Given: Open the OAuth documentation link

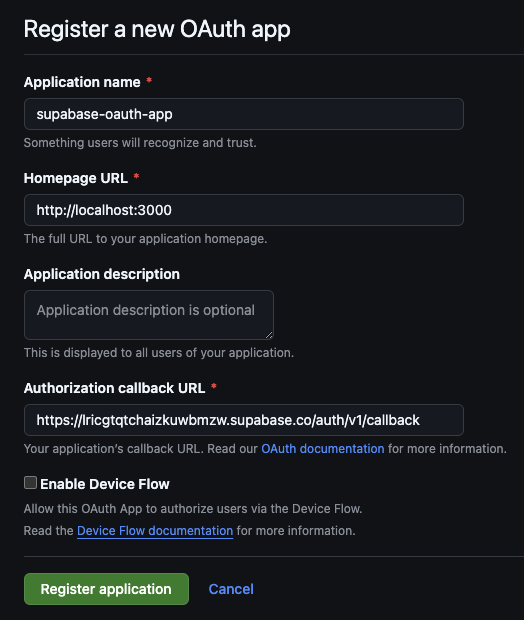Looking at the screenshot, I should tap(323, 449).
